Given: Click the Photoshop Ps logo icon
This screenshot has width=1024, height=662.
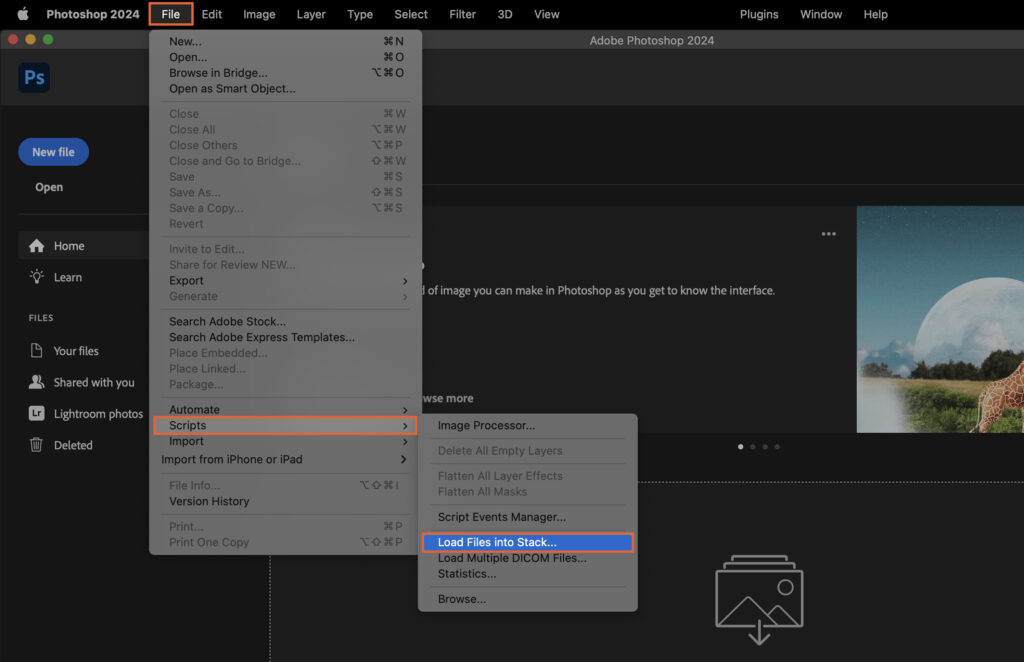Looking at the screenshot, I should pyautogui.click(x=33, y=77).
